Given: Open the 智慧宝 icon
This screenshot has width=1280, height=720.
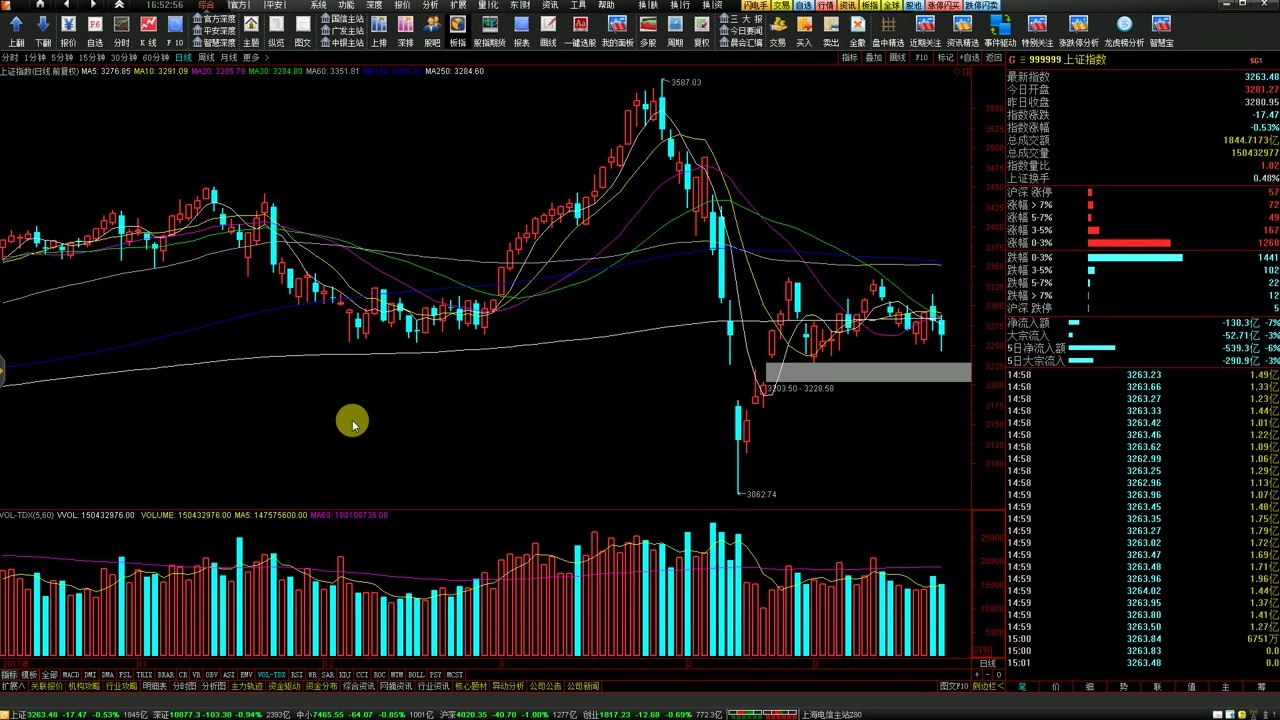Looking at the screenshot, I should pos(1161,24).
